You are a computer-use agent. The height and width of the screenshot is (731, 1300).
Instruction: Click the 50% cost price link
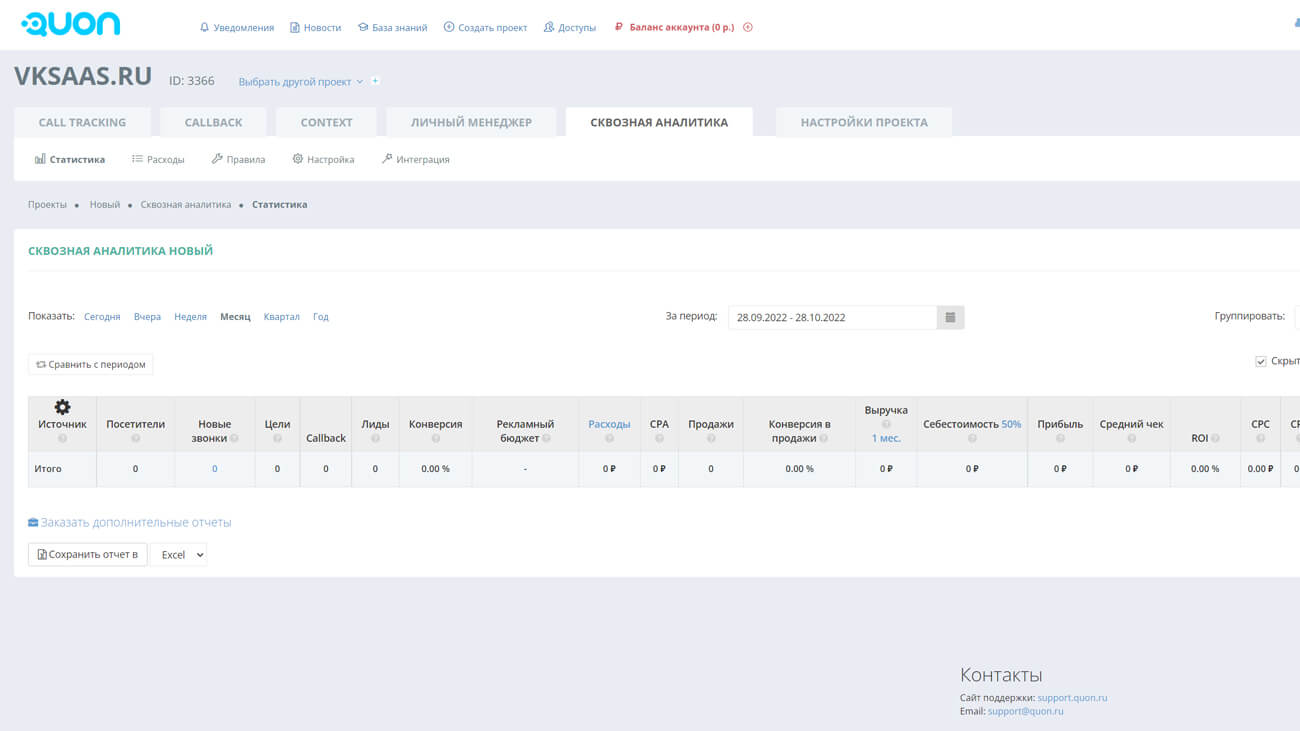[x=1011, y=424]
